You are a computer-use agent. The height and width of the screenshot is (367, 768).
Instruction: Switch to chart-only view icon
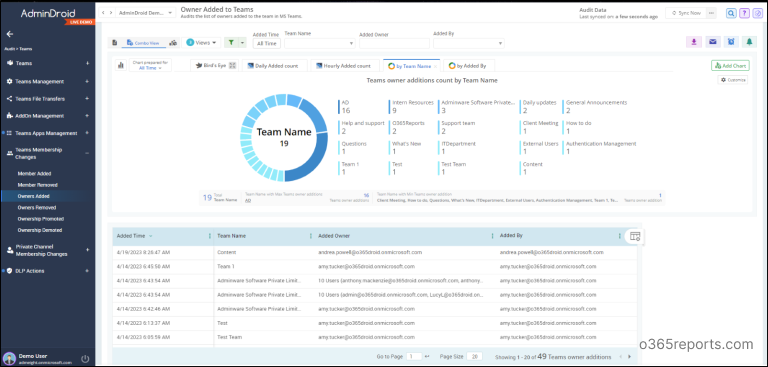point(172,43)
